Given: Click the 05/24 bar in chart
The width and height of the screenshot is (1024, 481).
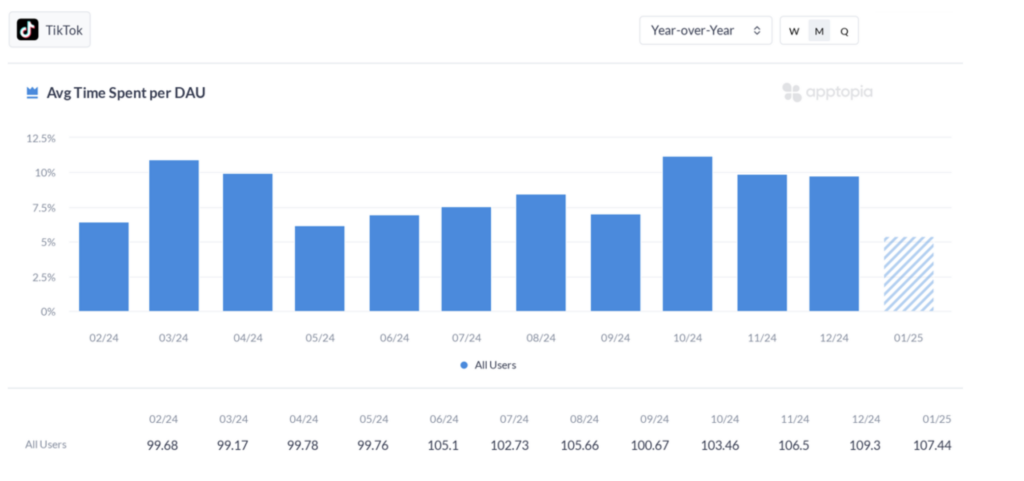Looking at the screenshot, I should (320, 268).
